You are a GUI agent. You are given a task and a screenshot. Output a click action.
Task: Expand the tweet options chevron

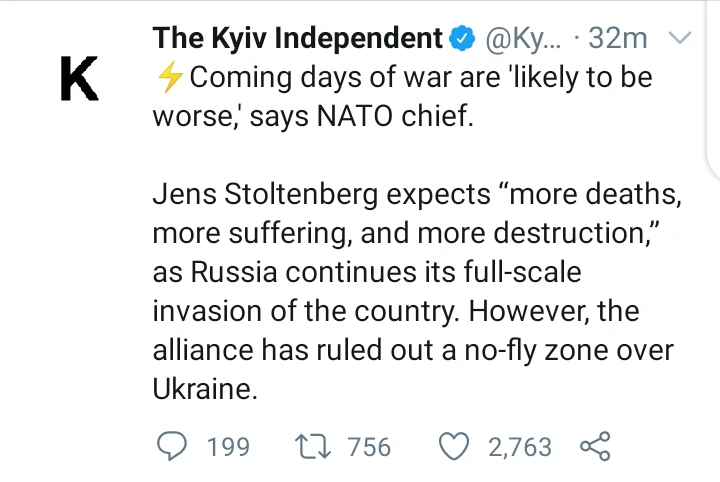click(x=679, y=39)
